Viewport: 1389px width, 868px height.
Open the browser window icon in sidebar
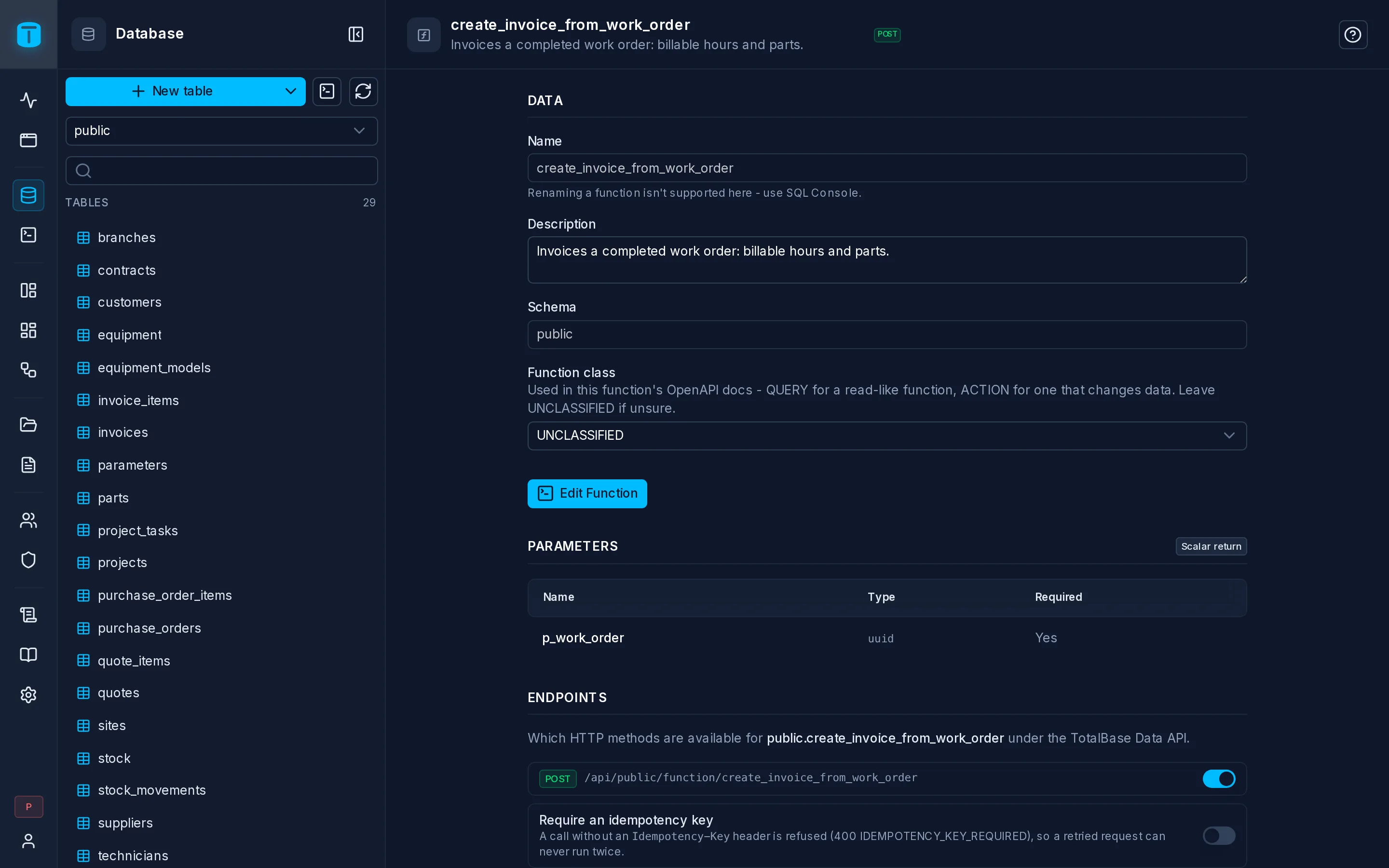(28, 140)
